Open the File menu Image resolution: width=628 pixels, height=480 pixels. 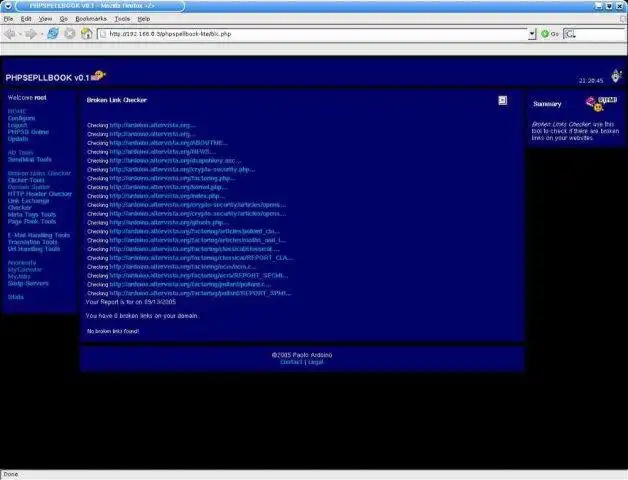8,19
